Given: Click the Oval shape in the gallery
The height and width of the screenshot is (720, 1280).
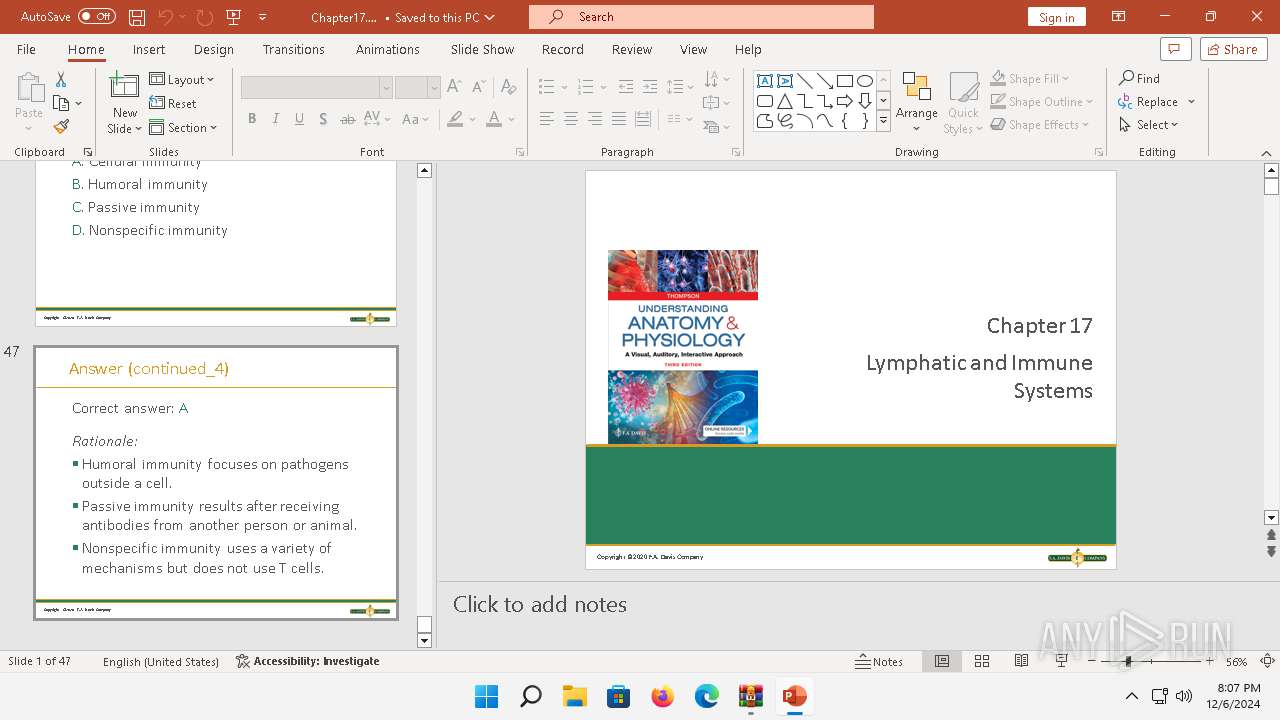Looking at the screenshot, I should click(865, 81).
